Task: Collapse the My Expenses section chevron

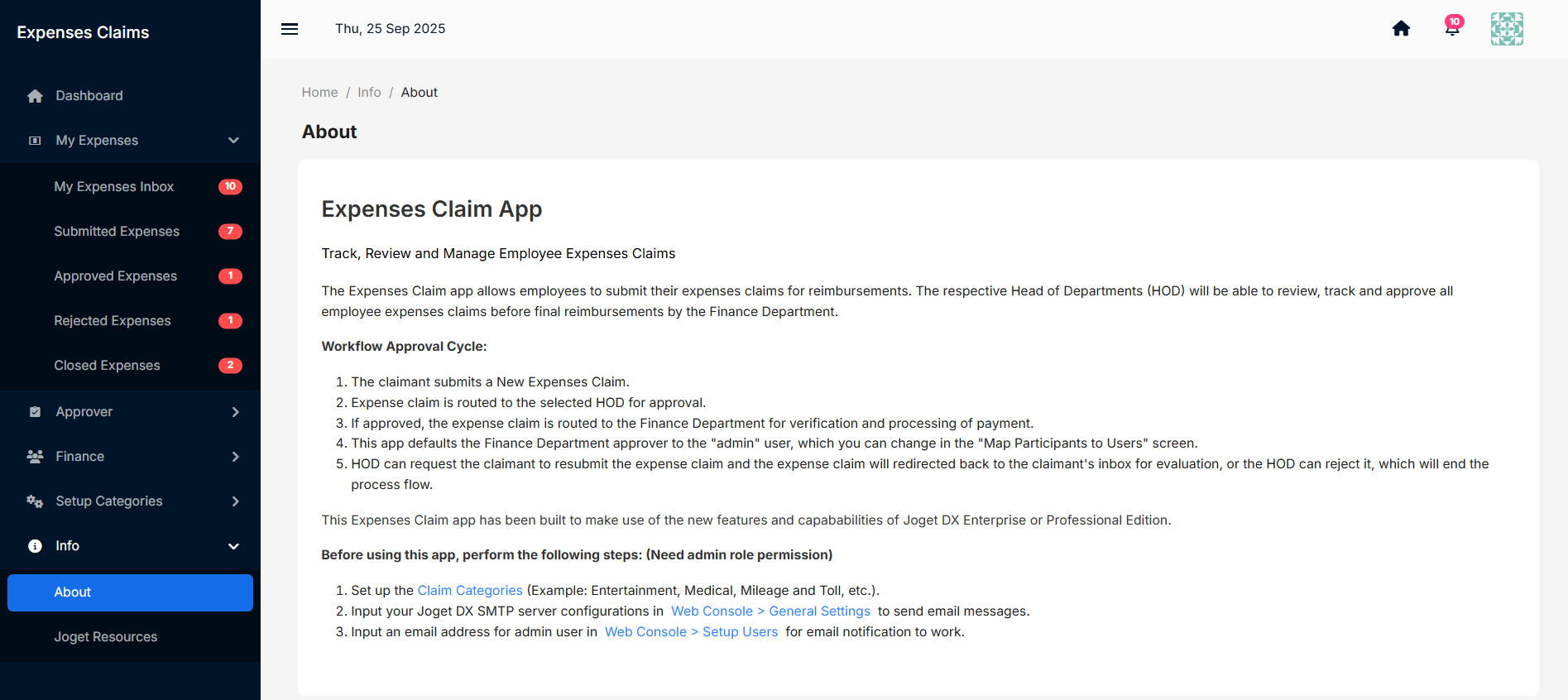Action: click(x=233, y=141)
